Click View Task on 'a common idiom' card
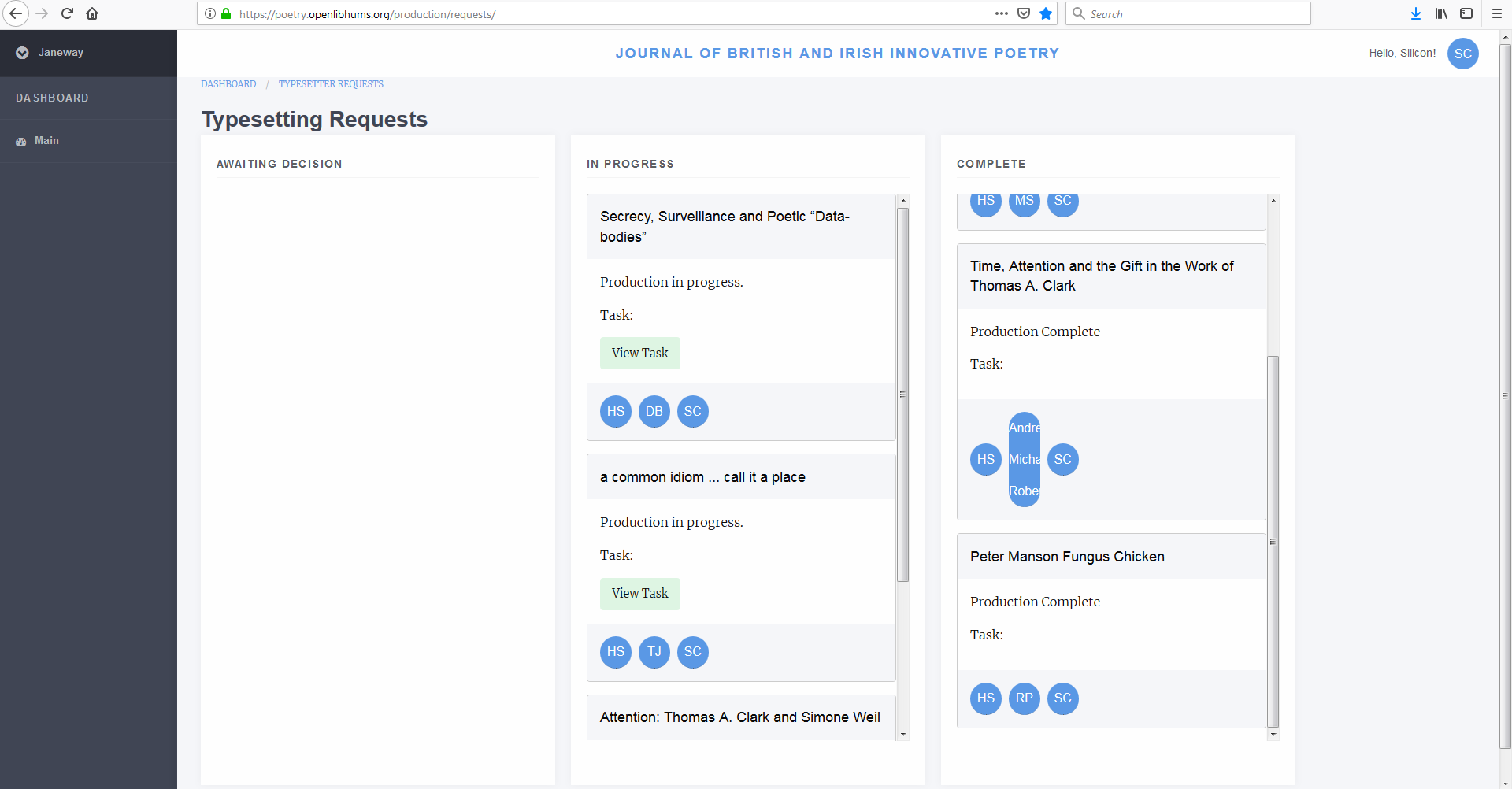Viewport: 1512px width, 789px height. [x=639, y=593]
